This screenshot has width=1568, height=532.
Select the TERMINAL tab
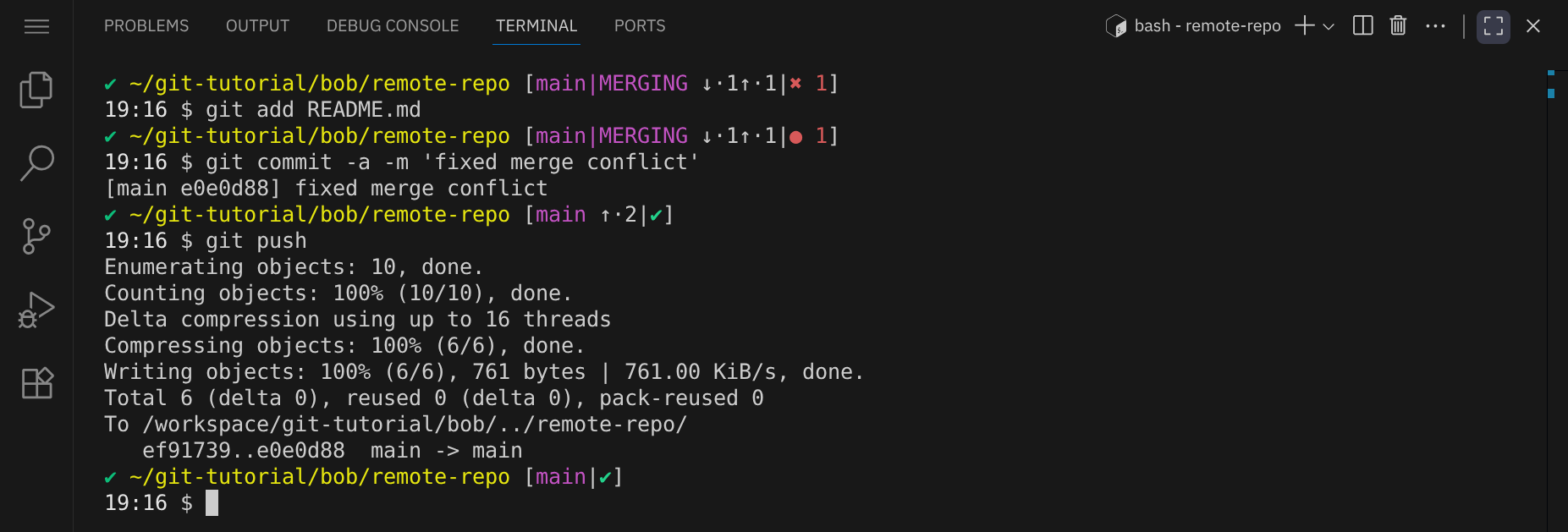(536, 26)
